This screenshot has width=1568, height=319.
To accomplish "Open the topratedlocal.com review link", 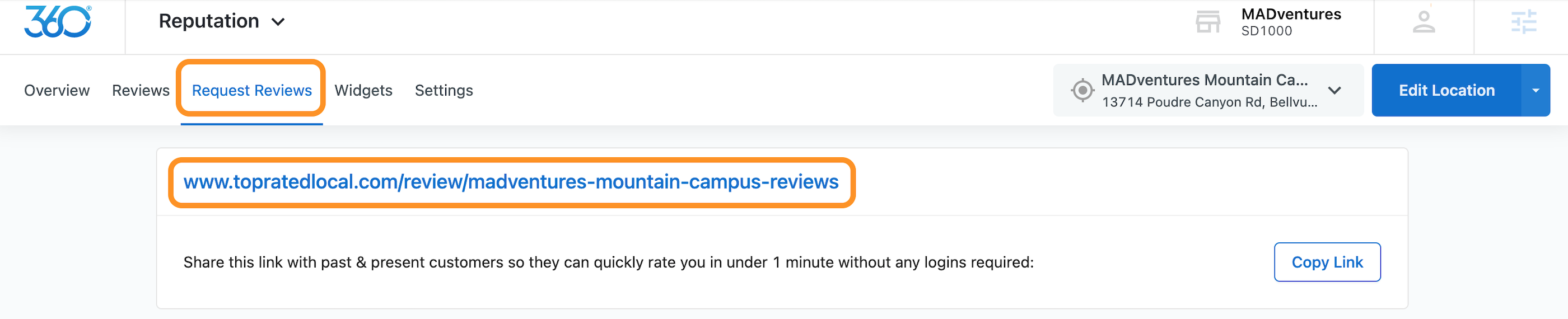I will pyautogui.click(x=511, y=182).
